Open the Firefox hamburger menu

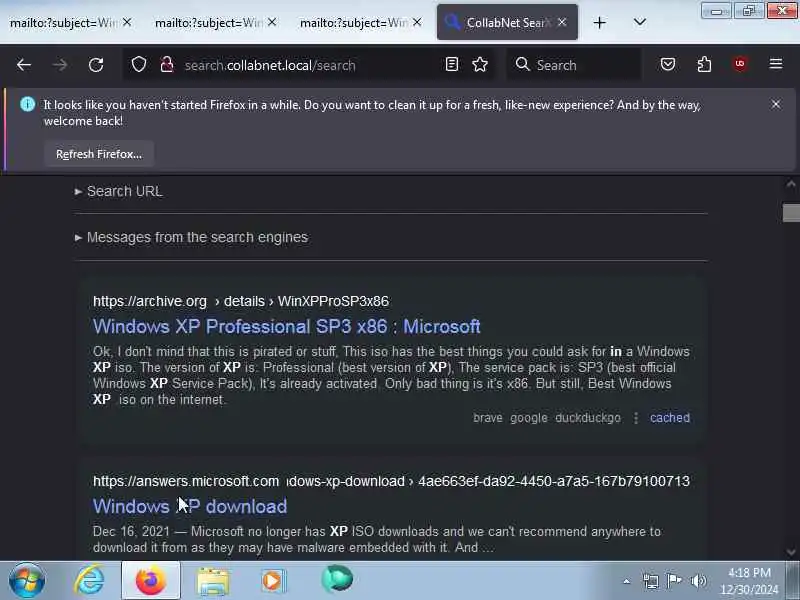(x=776, y=64)
